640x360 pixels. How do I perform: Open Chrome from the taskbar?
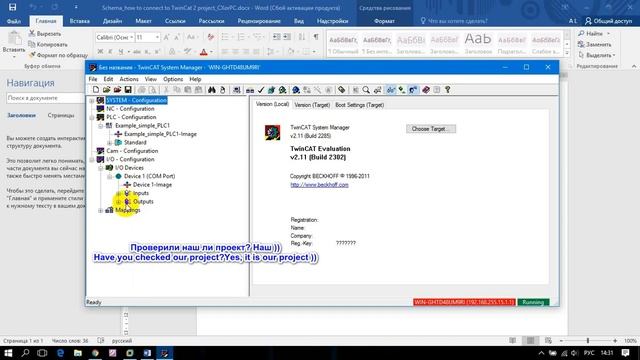click(95, 353)
